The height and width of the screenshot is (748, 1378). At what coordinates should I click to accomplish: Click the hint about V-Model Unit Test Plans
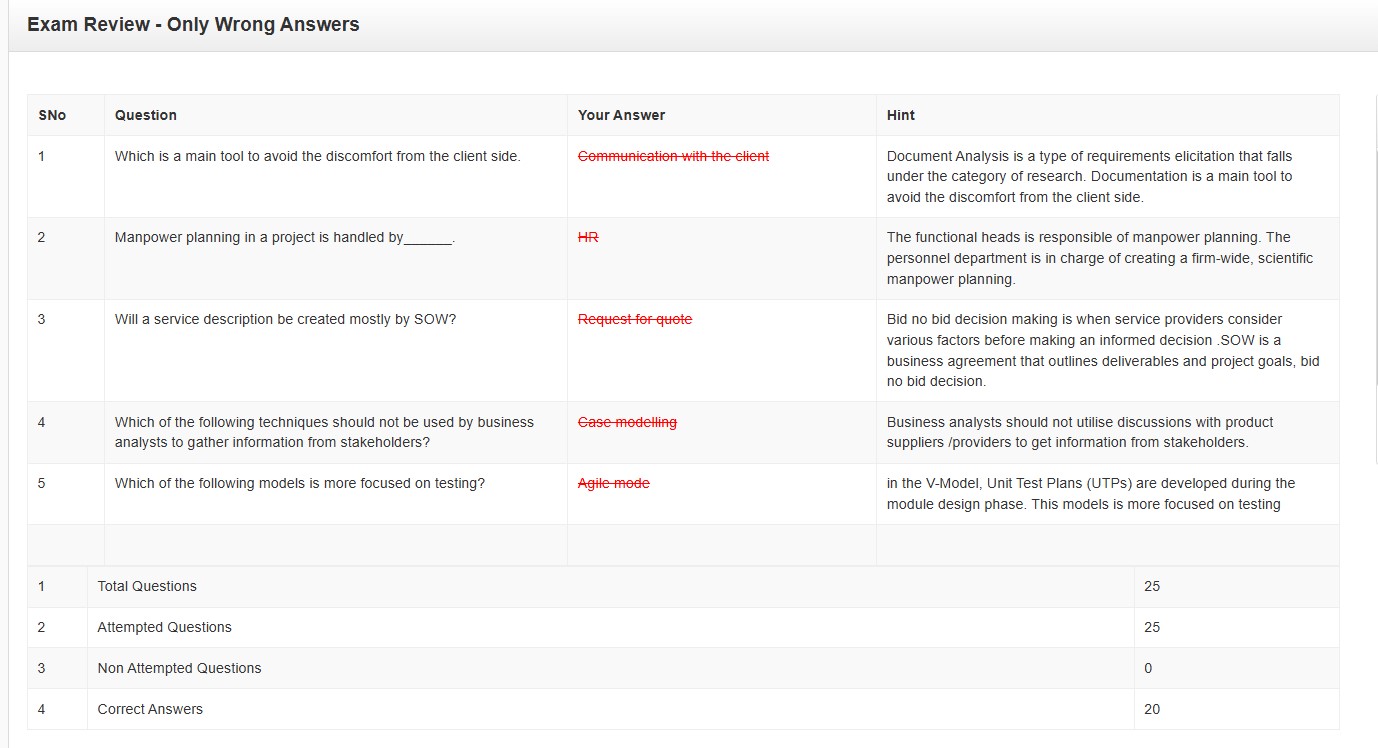pyautogui.click(x=1090, y=493)
